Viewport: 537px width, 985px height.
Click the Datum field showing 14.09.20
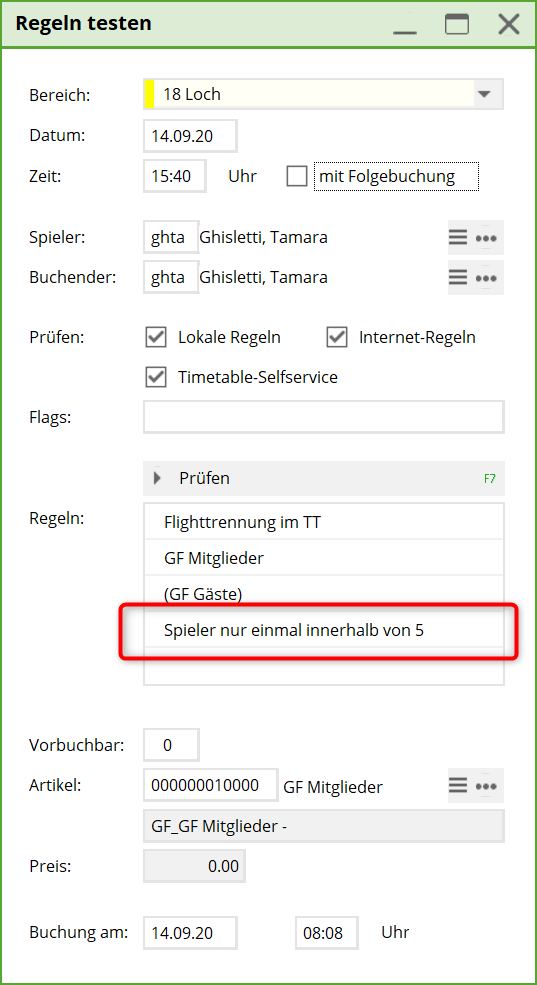[190, 136]
